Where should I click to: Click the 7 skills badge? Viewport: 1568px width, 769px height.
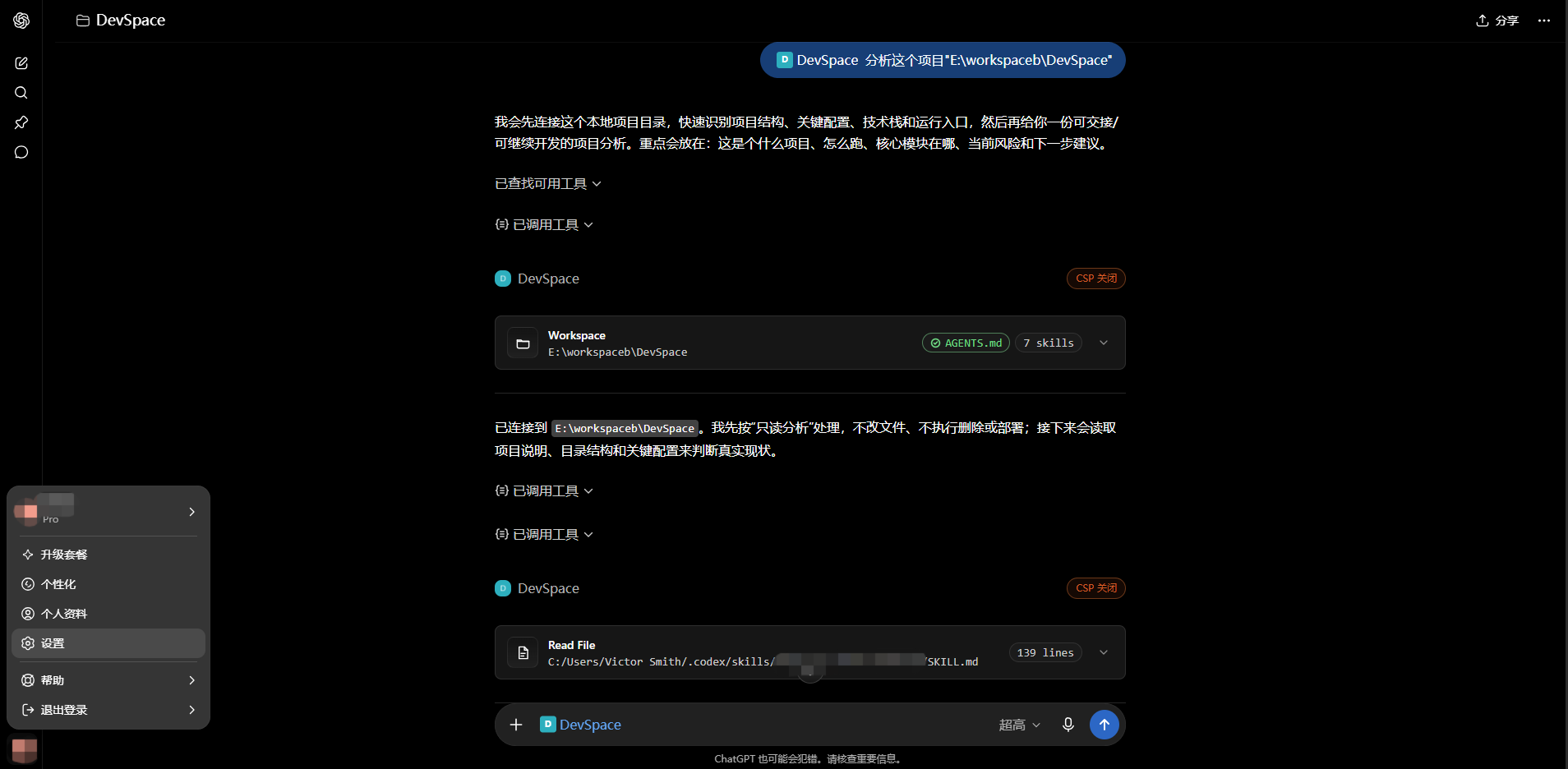[1049, 343]
